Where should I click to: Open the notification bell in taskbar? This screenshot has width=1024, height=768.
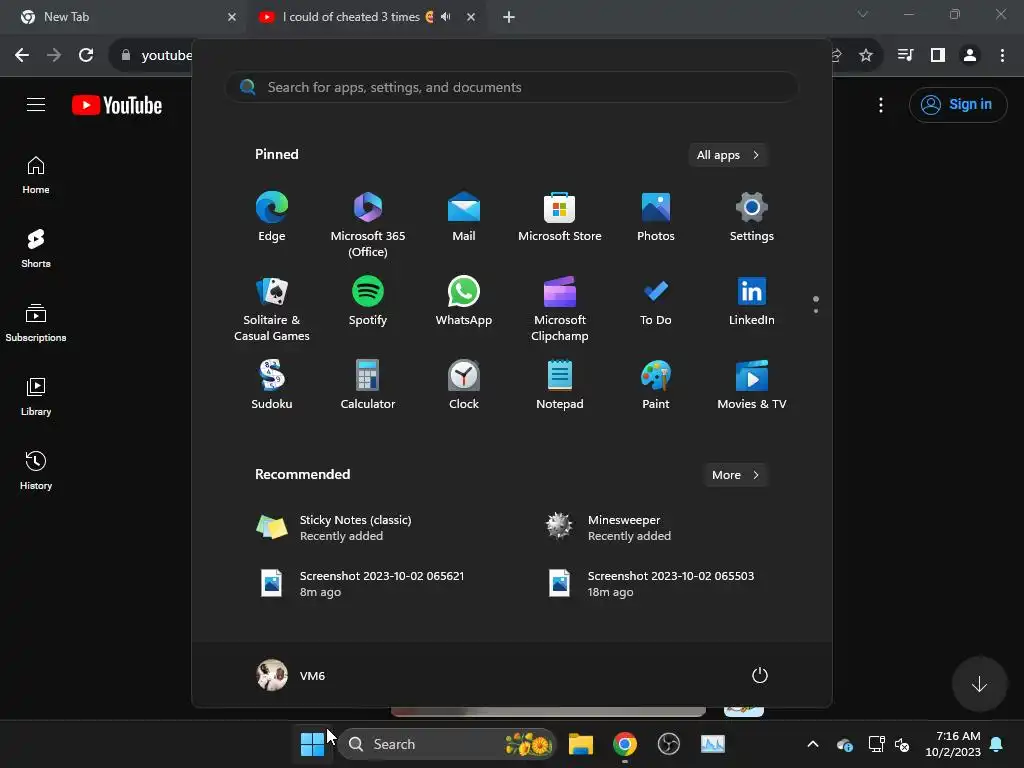(x=997, y=744)
